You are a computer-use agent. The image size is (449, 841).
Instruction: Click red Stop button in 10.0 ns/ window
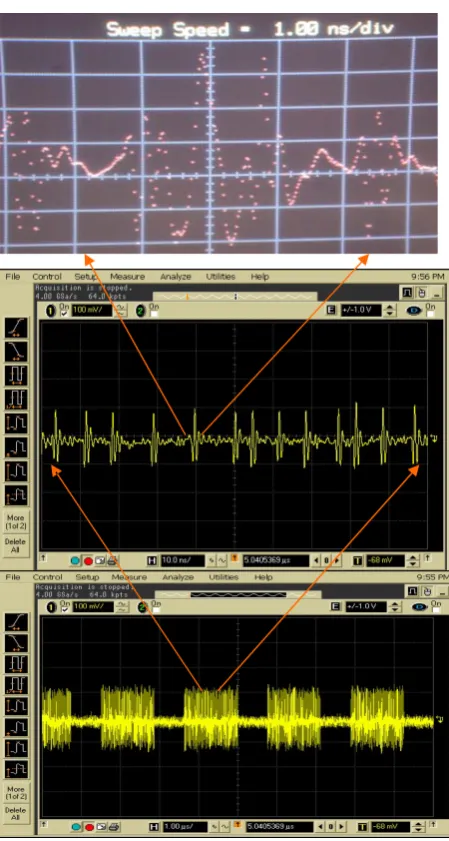click(88, 561)
